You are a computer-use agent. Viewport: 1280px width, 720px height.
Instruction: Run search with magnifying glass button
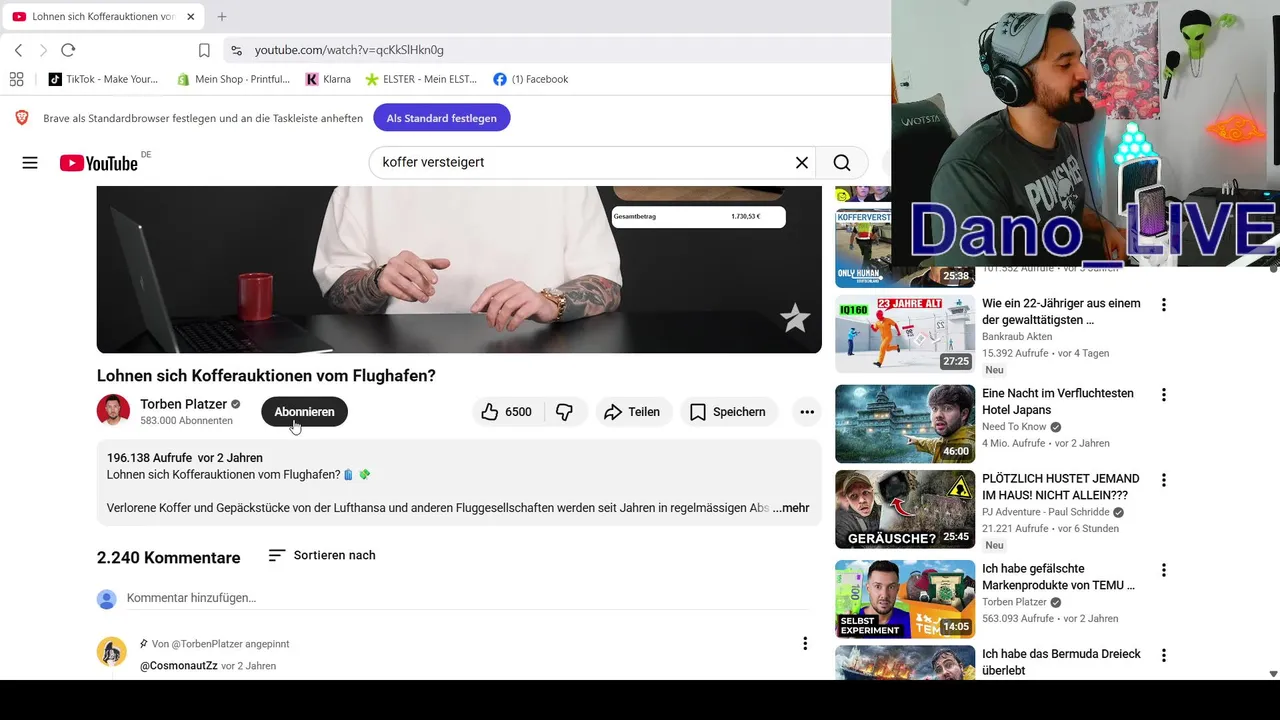(x=842, y=163)
